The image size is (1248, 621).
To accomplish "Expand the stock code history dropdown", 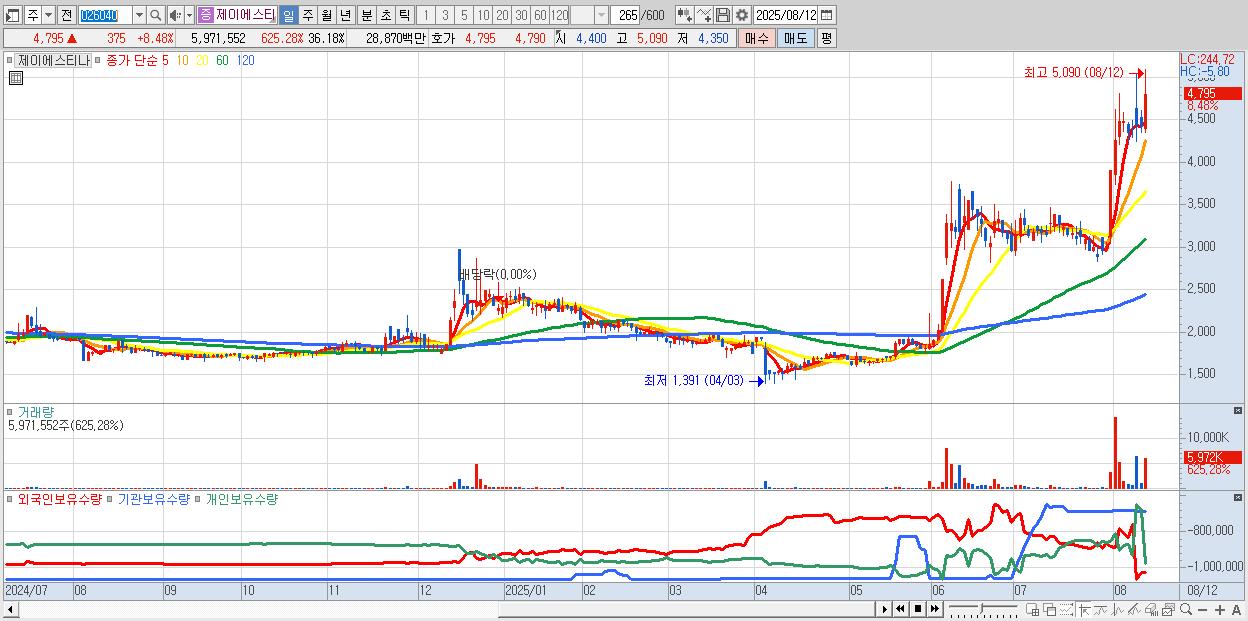I will [139, 16].
